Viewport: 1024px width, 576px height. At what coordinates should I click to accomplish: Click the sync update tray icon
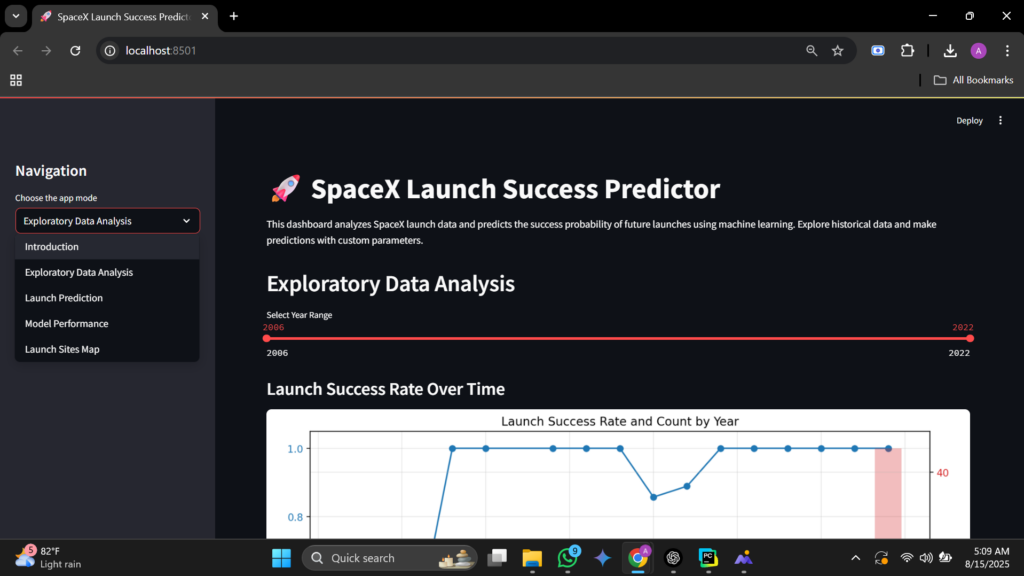881,558
